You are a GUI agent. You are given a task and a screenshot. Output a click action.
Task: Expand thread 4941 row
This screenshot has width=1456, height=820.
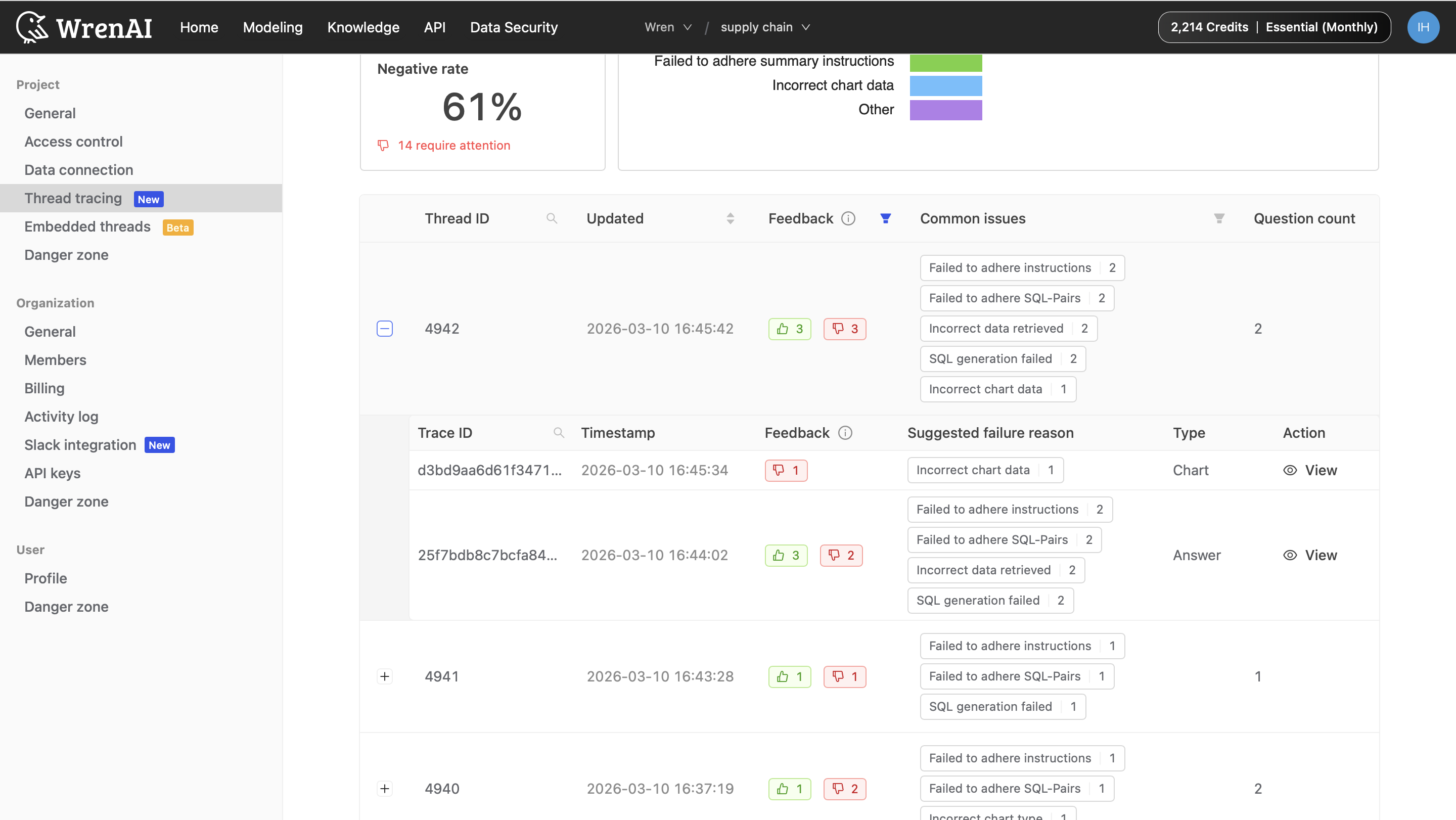(384, 676)
